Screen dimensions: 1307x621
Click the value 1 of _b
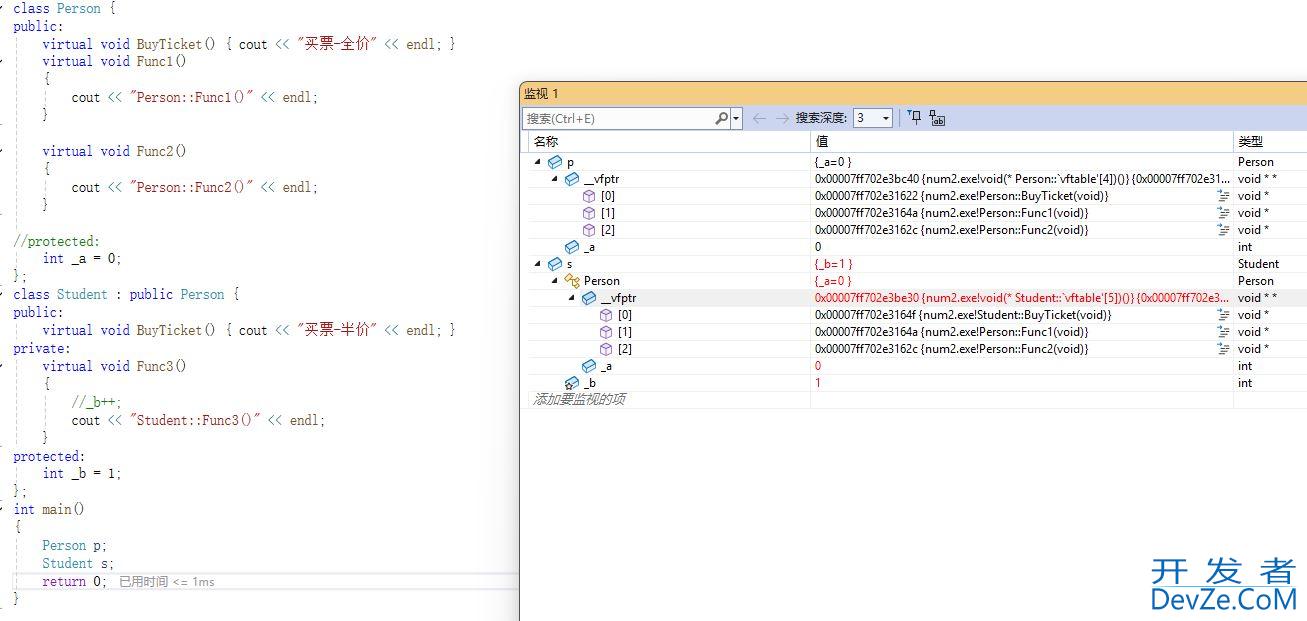click(x=818, y=383)
